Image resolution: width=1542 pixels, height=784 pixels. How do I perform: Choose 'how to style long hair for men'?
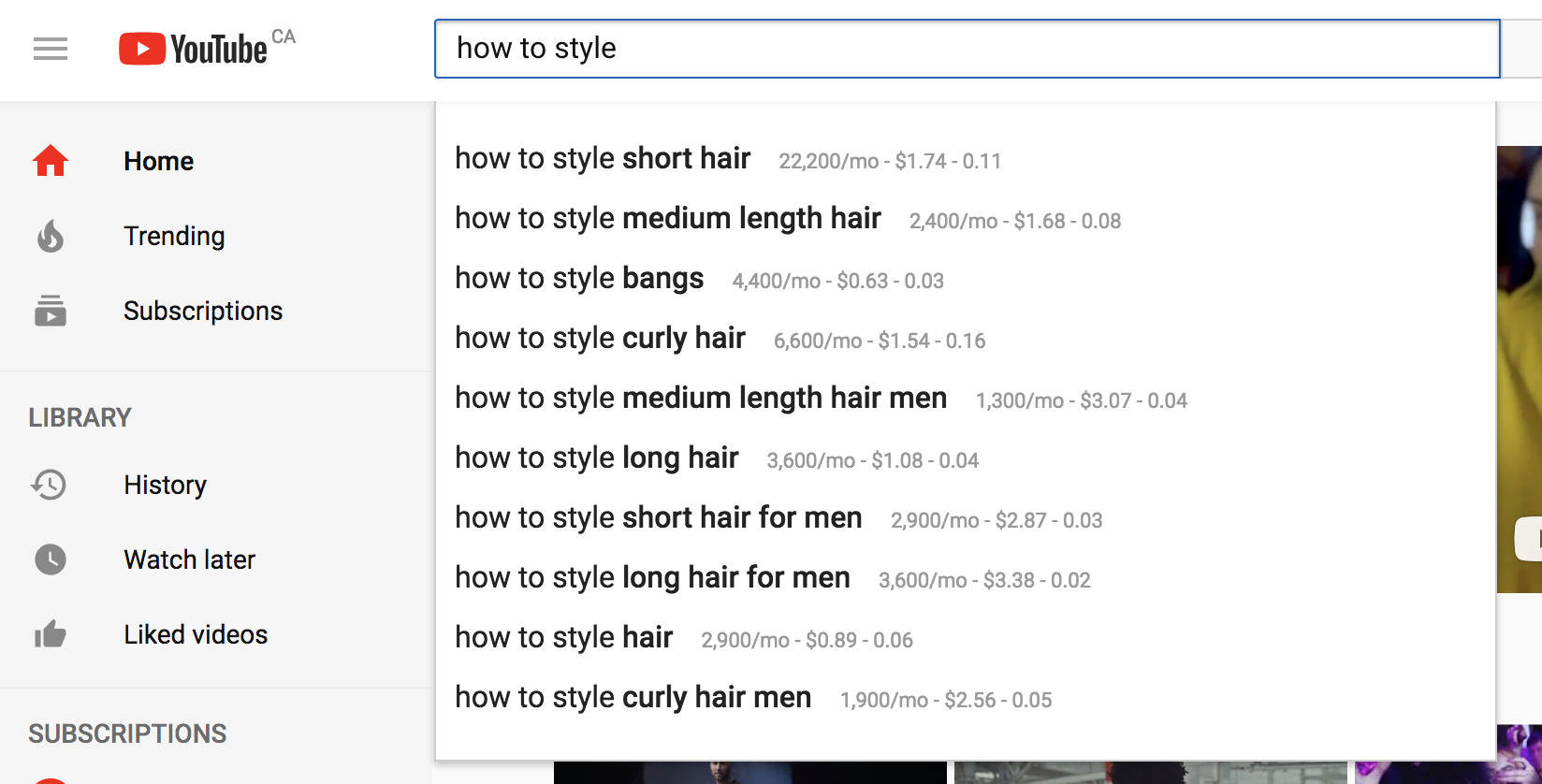652,578
